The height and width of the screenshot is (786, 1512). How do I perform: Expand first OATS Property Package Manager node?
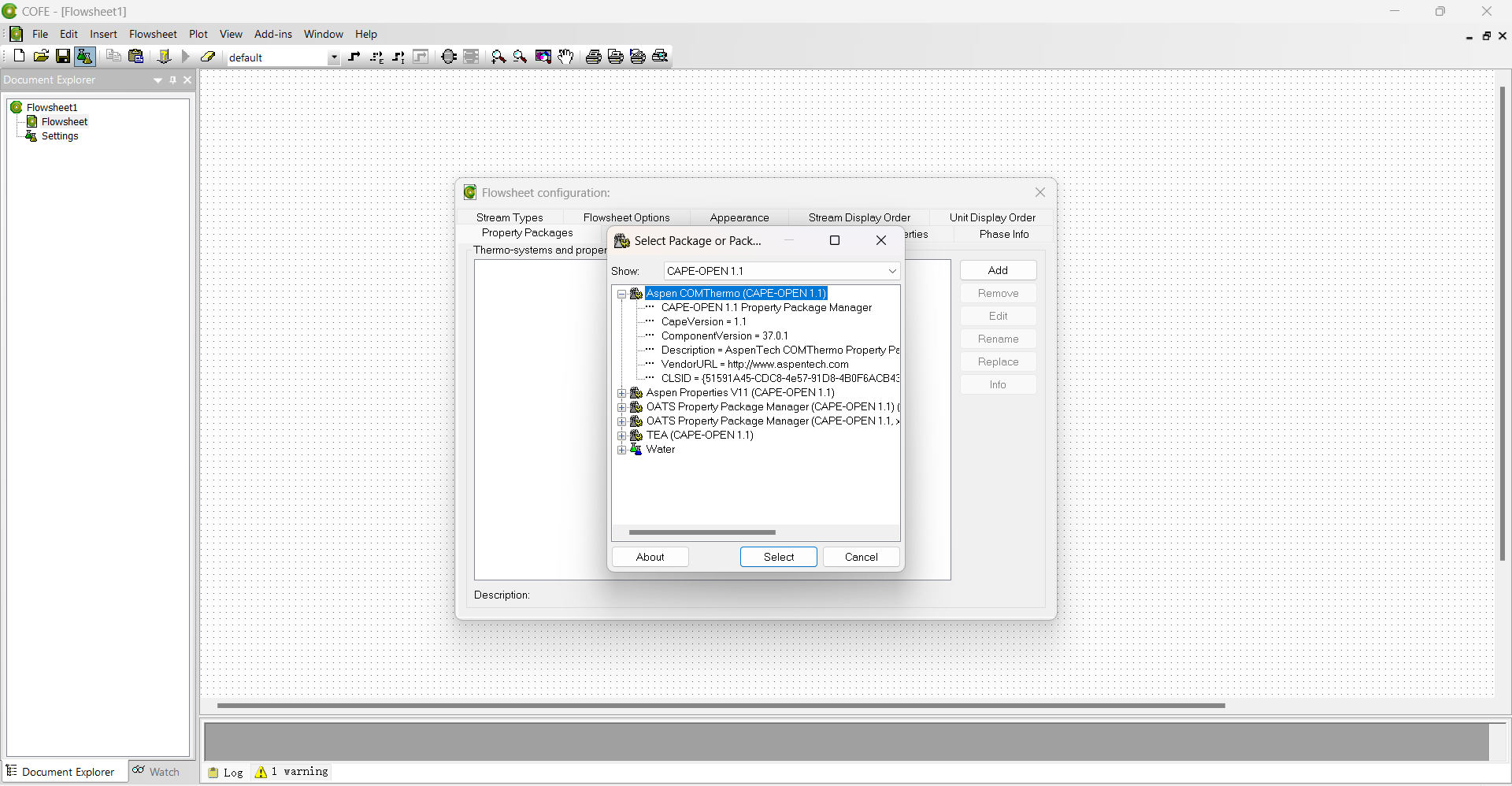[x=622, y=407]
